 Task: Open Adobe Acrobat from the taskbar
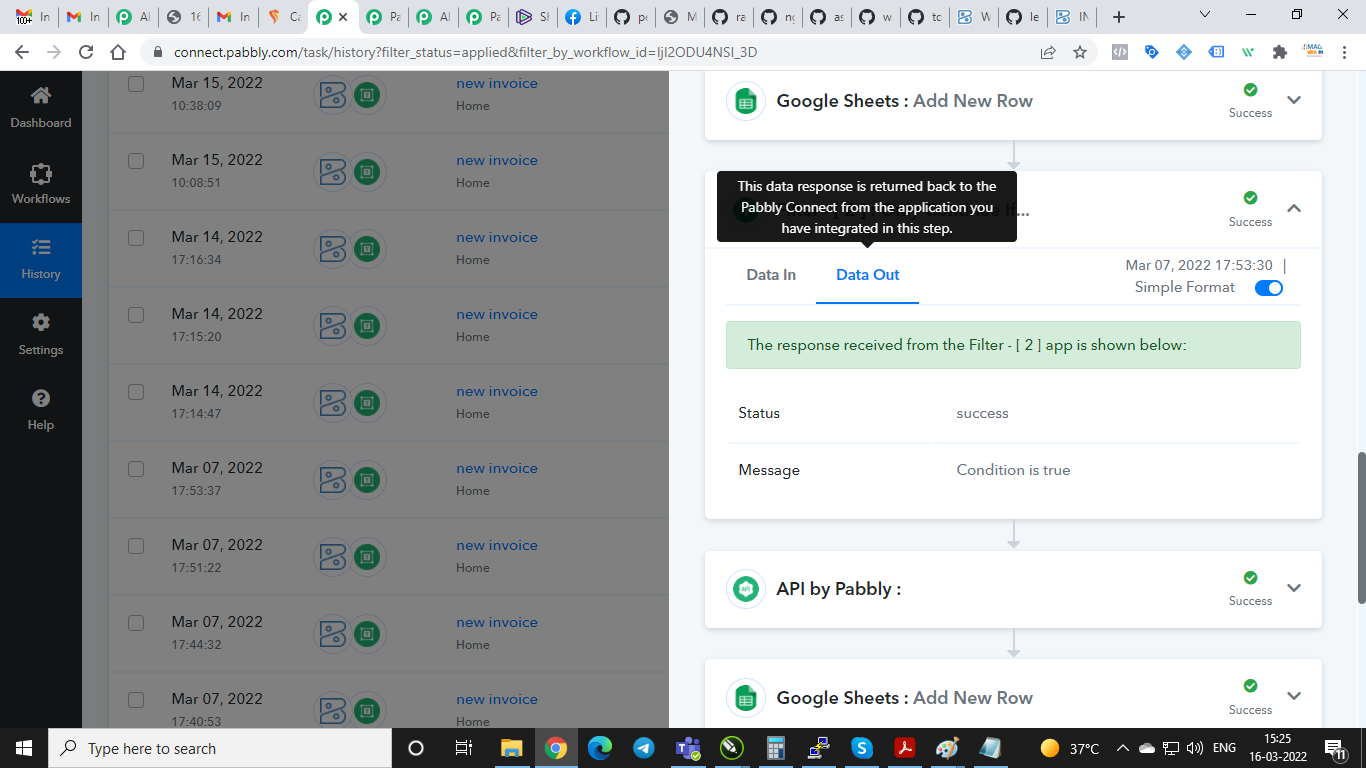tap(905, 748)
